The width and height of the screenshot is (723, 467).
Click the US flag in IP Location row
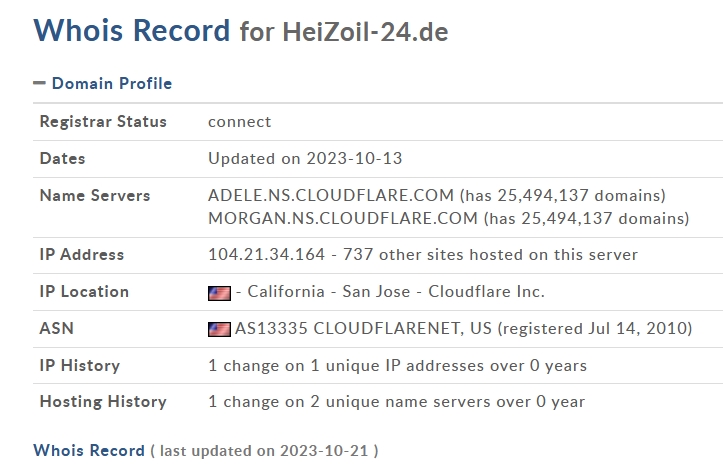219,293
